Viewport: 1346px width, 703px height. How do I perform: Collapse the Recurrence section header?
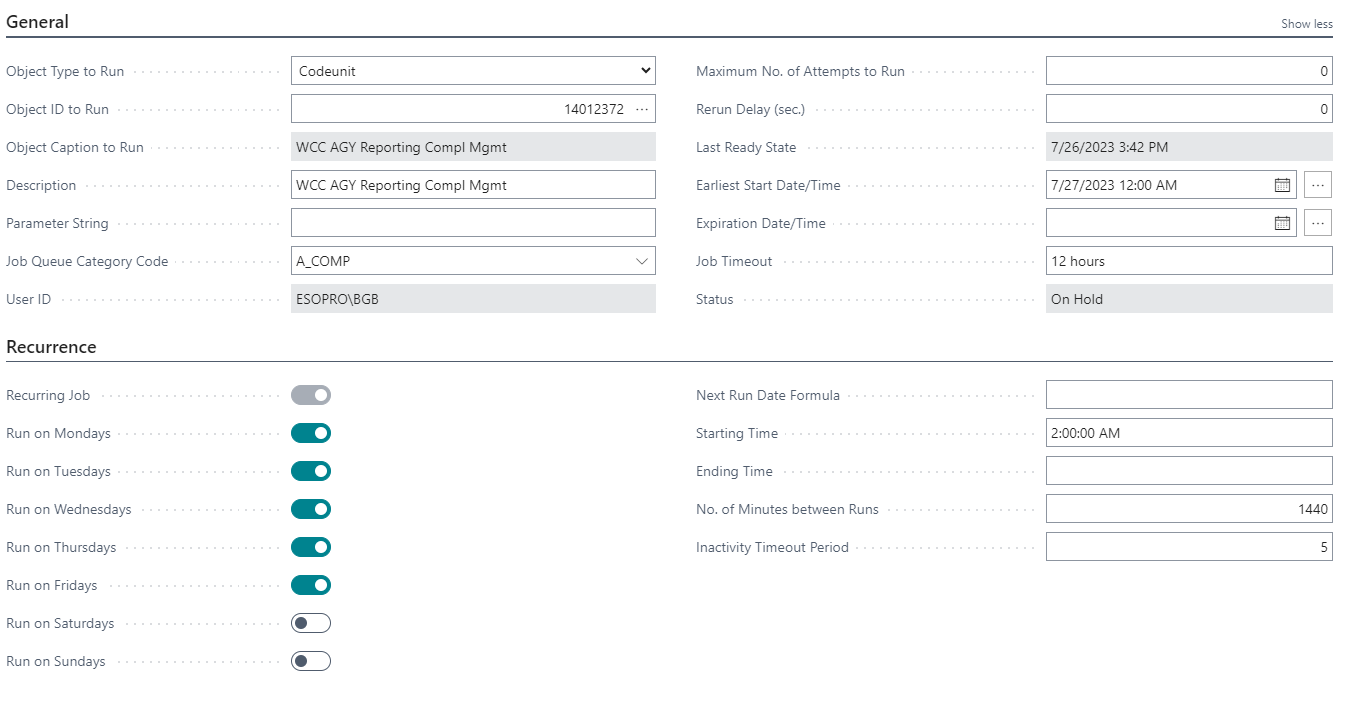pyautogui.click(x=52, y=347)
